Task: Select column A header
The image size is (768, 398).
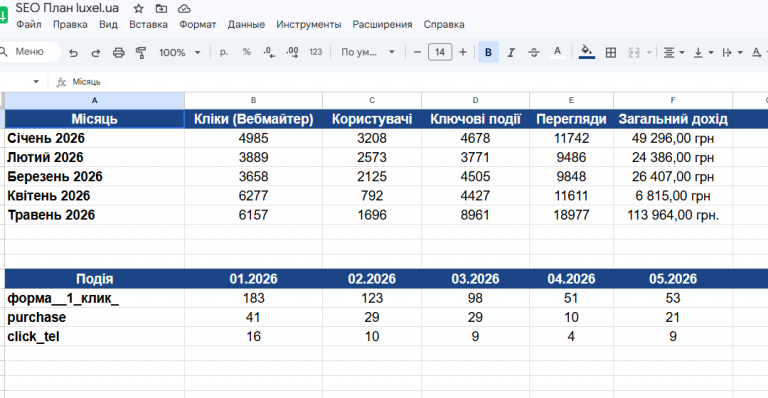Action: (95, 100)
